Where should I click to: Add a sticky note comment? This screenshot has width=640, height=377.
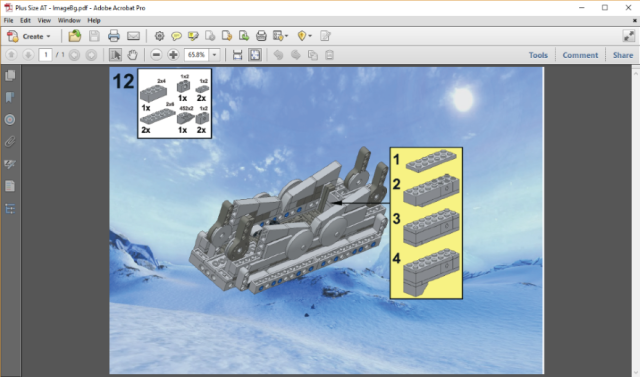pos(176,36)
